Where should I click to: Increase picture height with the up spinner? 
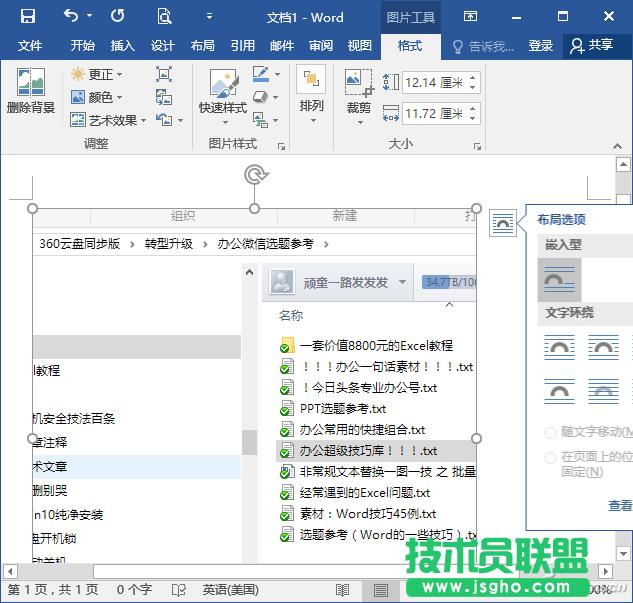472,78
